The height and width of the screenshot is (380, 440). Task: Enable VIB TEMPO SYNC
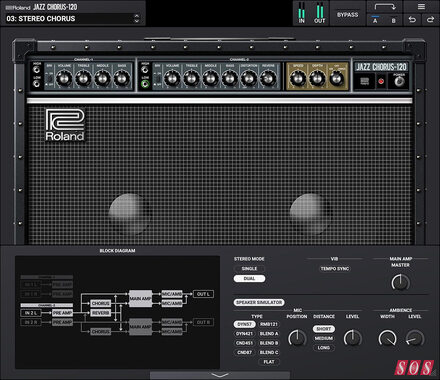click(x=335, y=269)
